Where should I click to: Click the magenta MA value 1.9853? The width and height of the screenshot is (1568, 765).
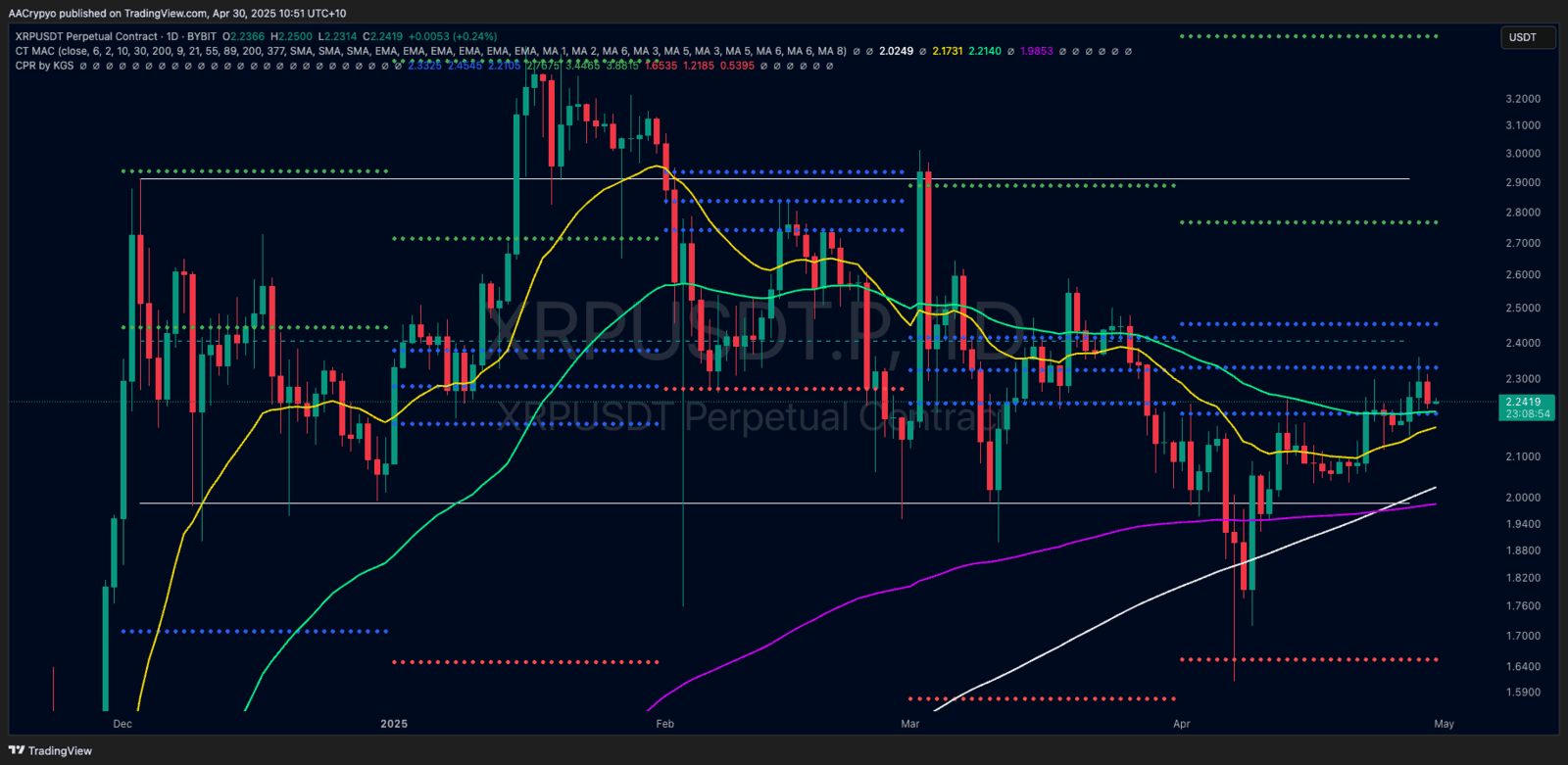[1037, 51]
